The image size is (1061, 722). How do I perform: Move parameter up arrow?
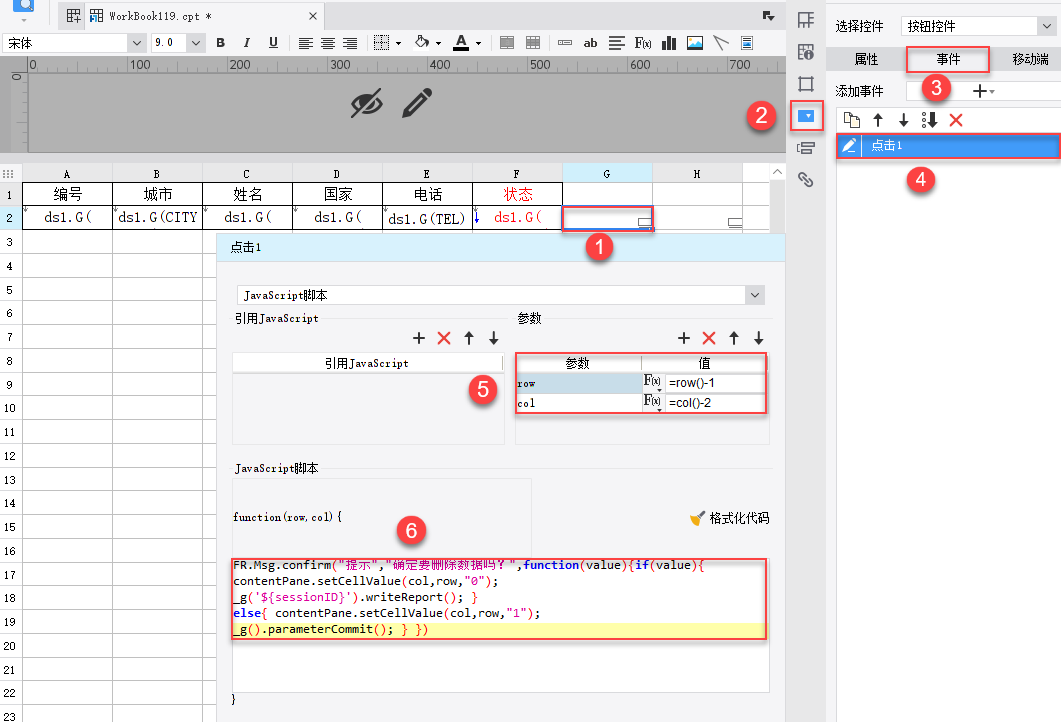coord(733,338)
